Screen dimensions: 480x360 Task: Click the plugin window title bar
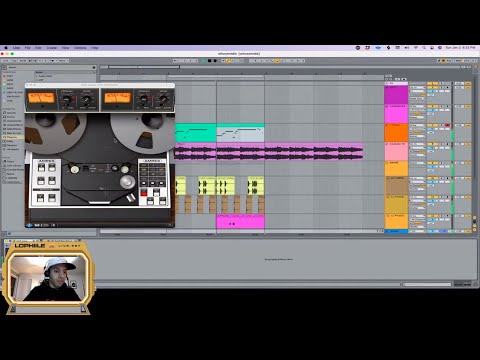pyautogui.click(x=100, y=85)
